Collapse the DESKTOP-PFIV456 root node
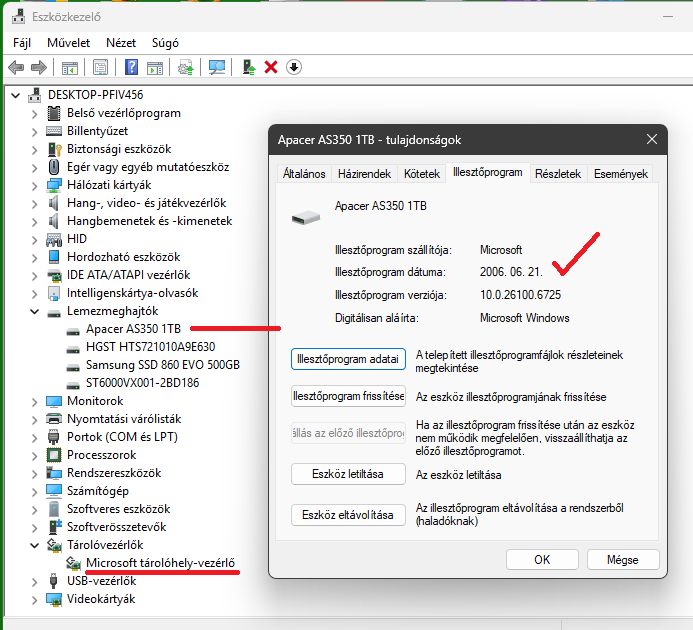Viewport: 693px width, 630px height. click(x=16, y=95)
